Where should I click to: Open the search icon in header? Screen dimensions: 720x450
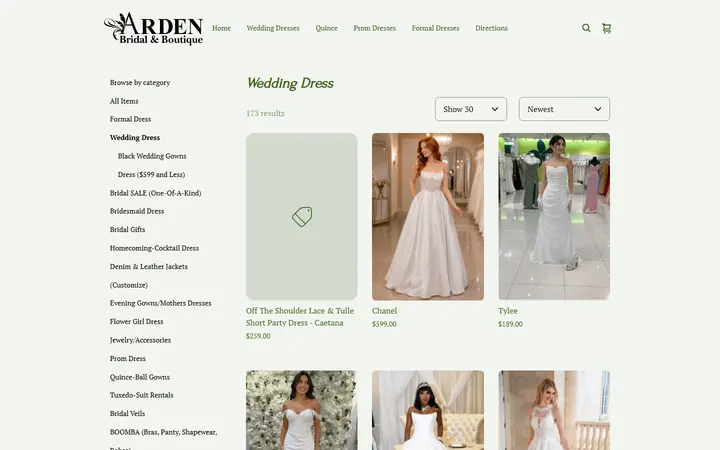[586, 28]
